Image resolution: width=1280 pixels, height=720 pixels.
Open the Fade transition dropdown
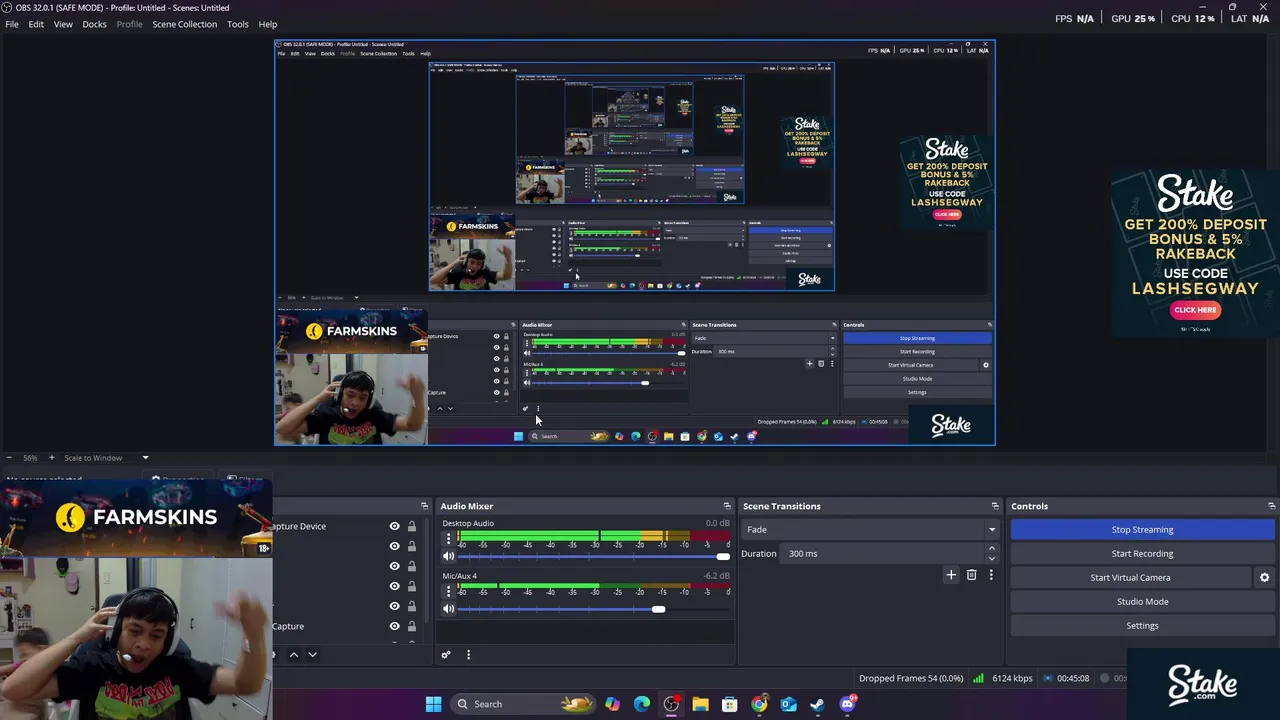click(x=869, y=529)
